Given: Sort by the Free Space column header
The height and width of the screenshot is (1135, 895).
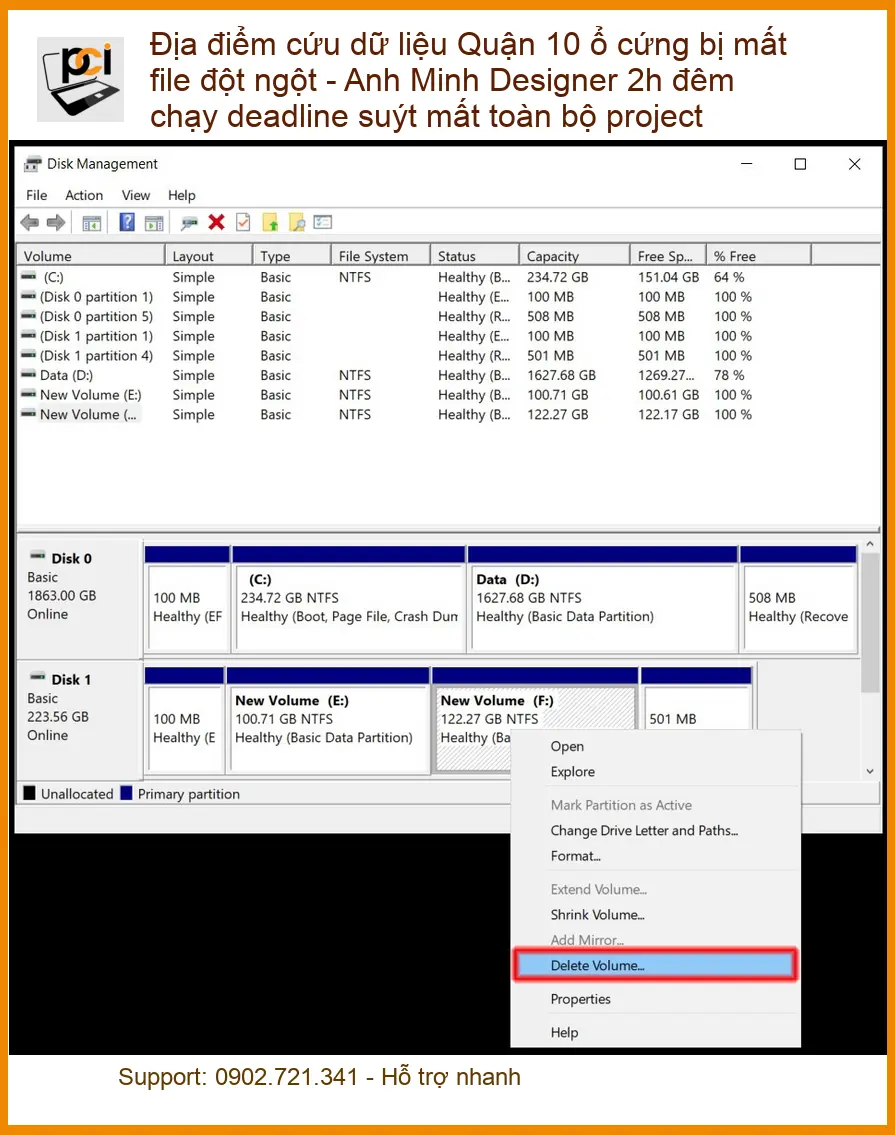Looking at the screenshot, I should [668, 256].
